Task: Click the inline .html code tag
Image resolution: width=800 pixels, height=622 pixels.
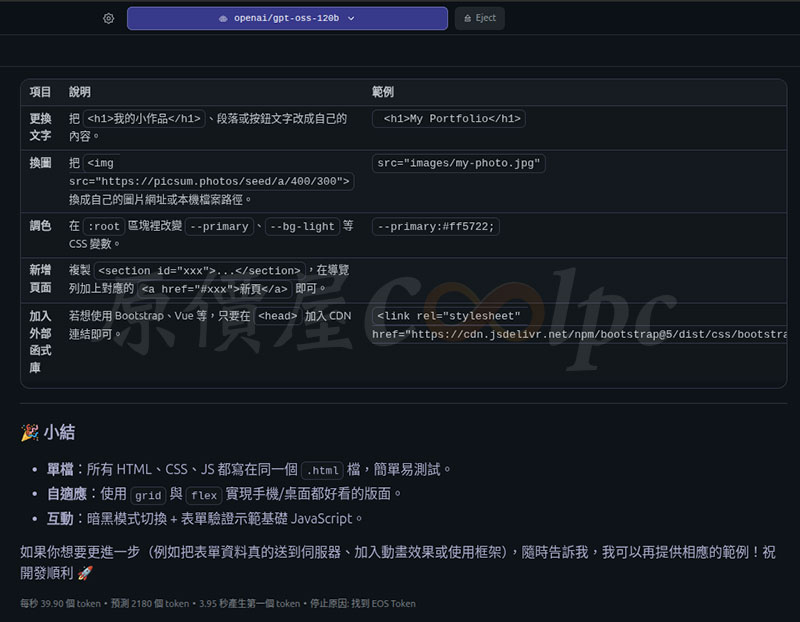Action: pos(321,469)
